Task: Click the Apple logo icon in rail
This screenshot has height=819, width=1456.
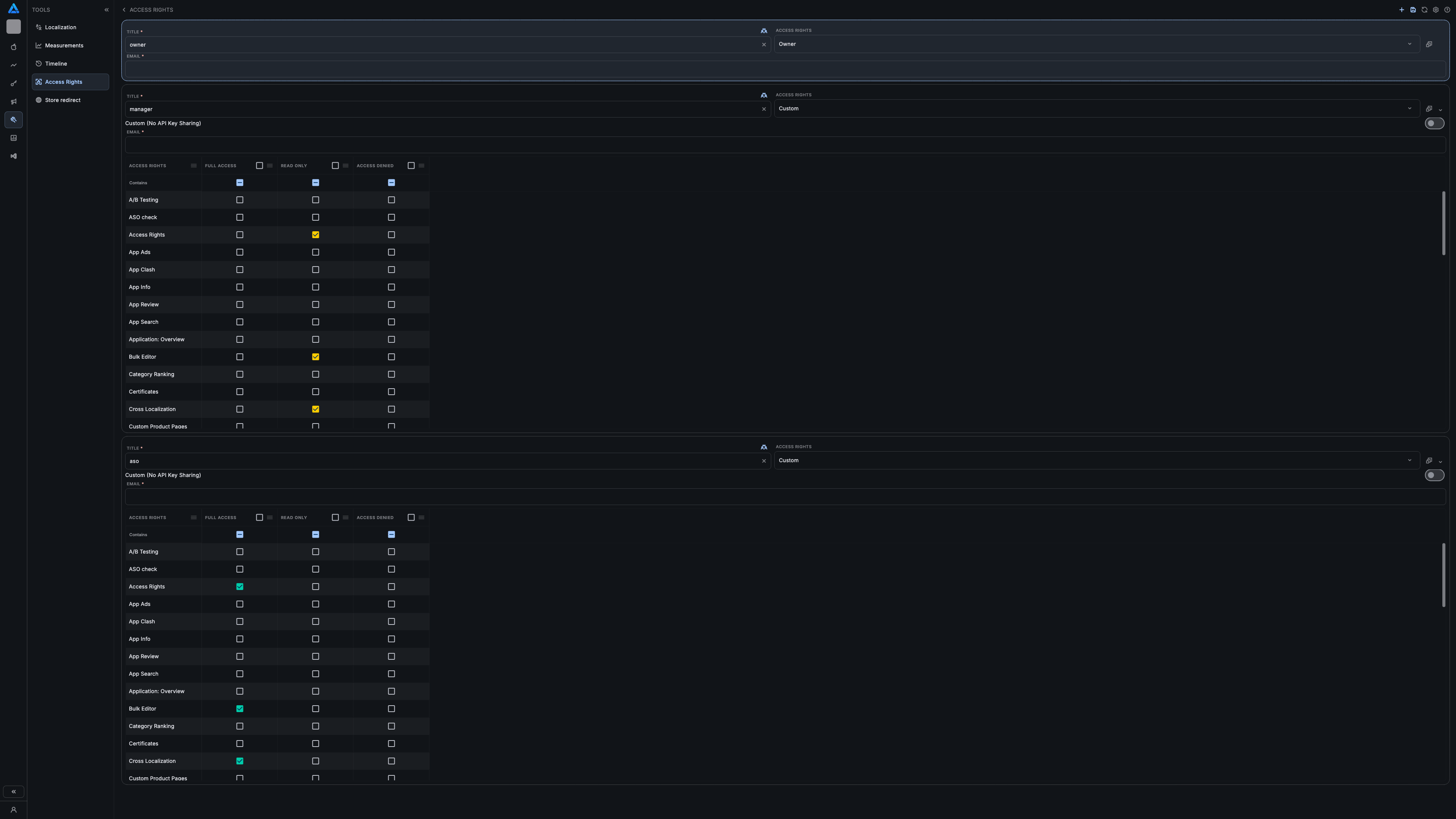Action: click(14, 47)
